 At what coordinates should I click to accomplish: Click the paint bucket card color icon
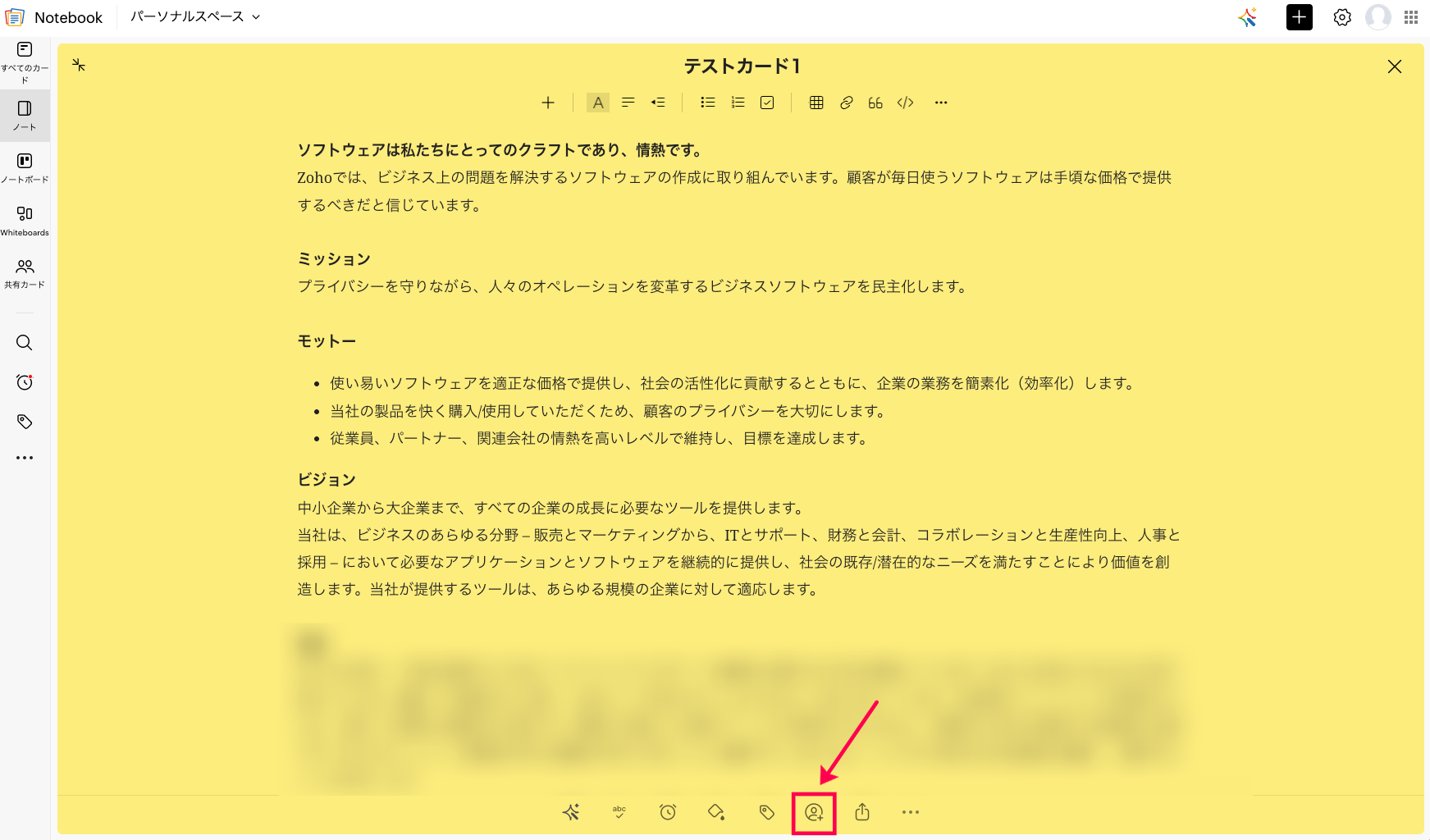716,812
